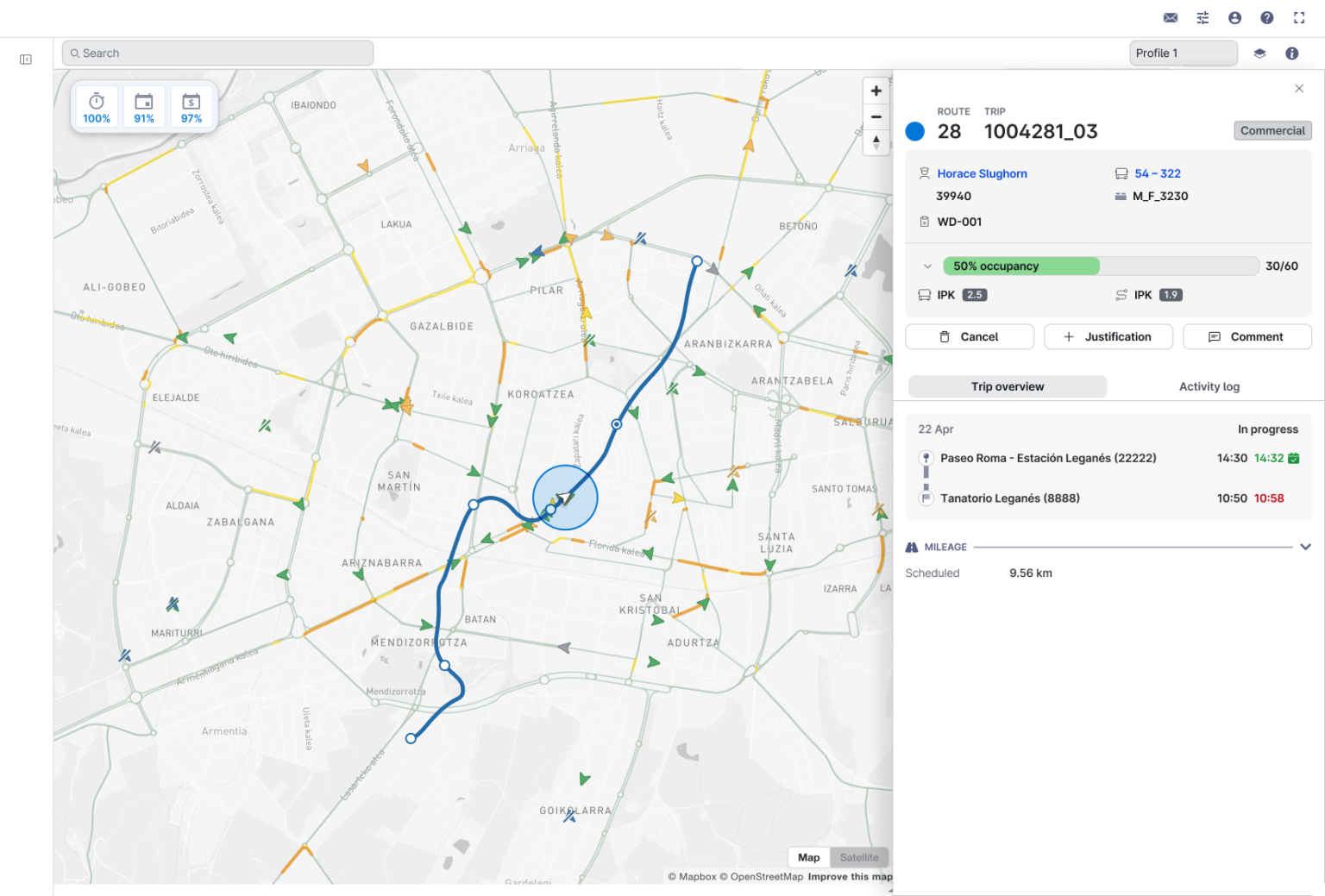Switch to the Activity log tab

click(1209, 386)
